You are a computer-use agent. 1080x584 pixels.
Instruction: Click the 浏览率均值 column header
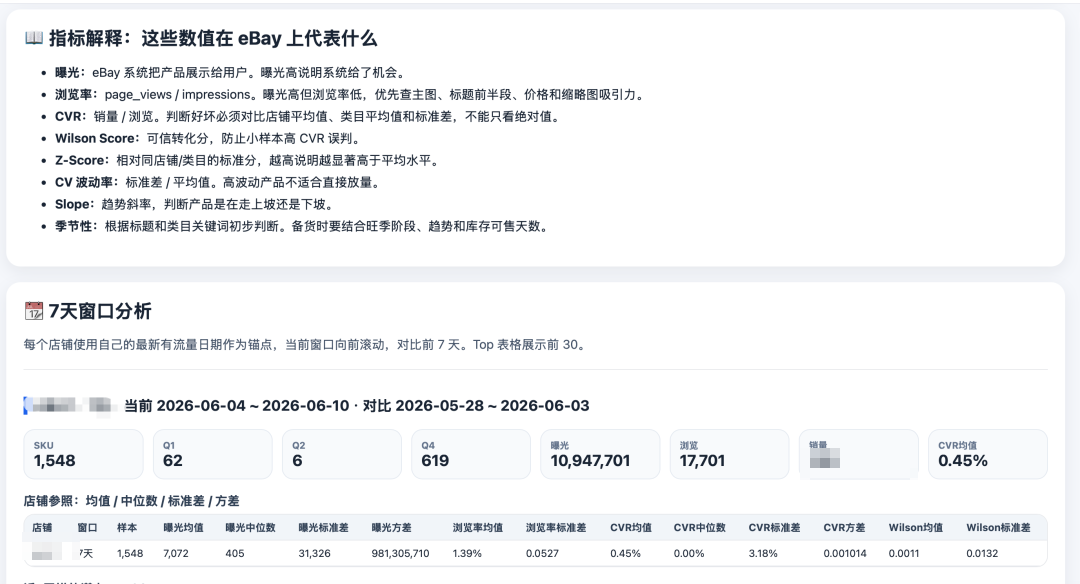pos(477,528)
